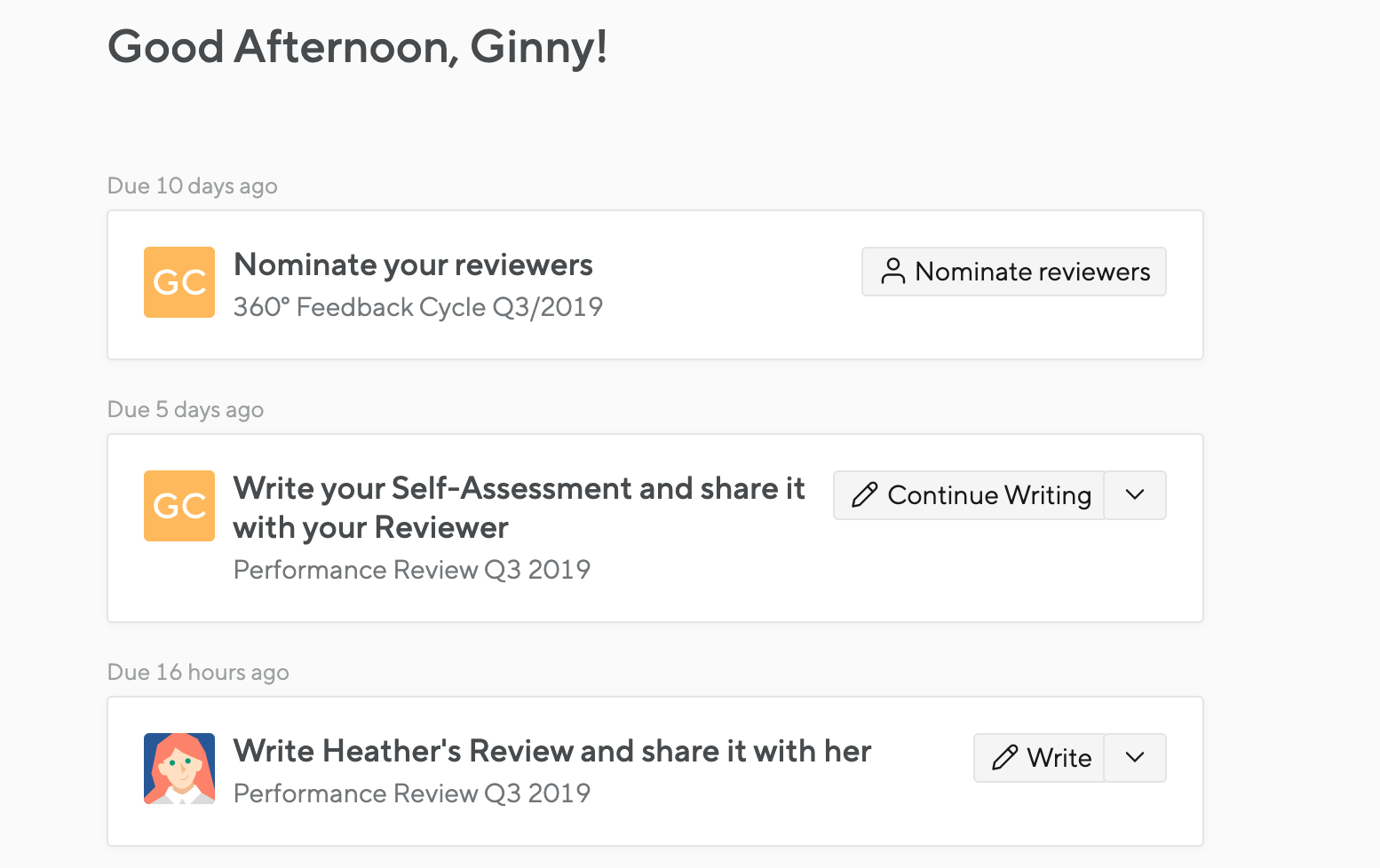
Task: Click the GC avatar on Self-Assessment card
Action: point(179,506)
